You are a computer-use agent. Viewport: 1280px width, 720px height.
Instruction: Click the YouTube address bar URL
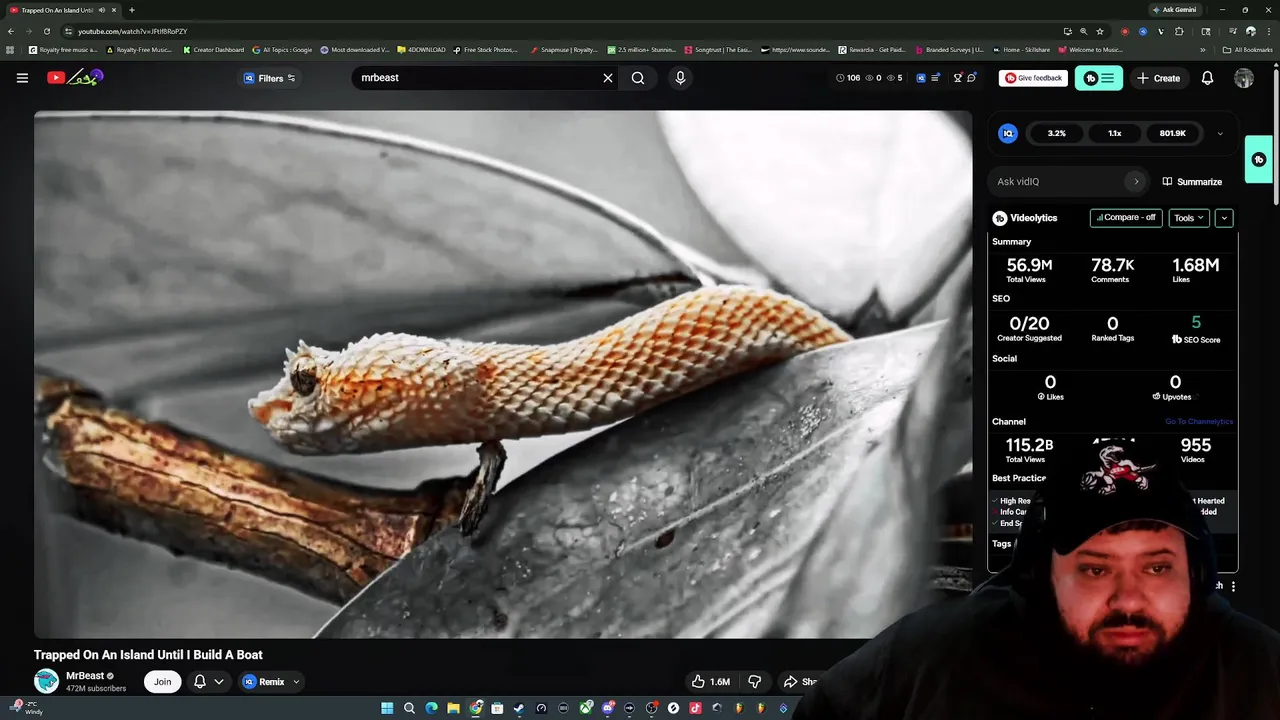(x=133, y=31)
